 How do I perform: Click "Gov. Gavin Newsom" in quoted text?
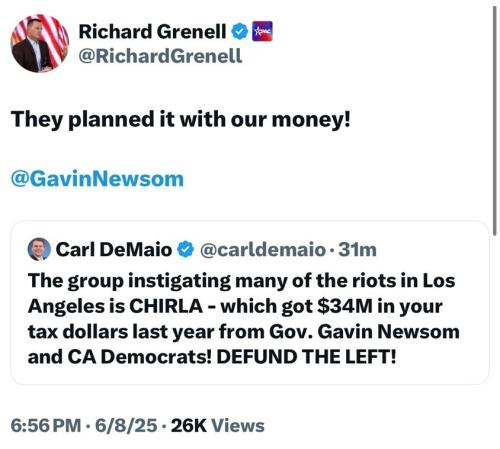click(x=364, y=332)
